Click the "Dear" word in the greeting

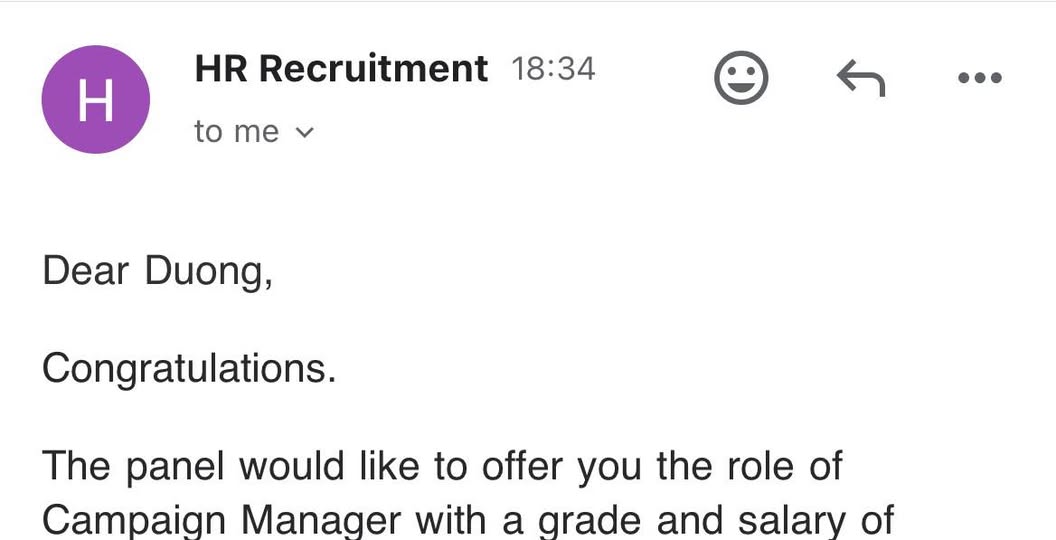[x=85, y=271]
